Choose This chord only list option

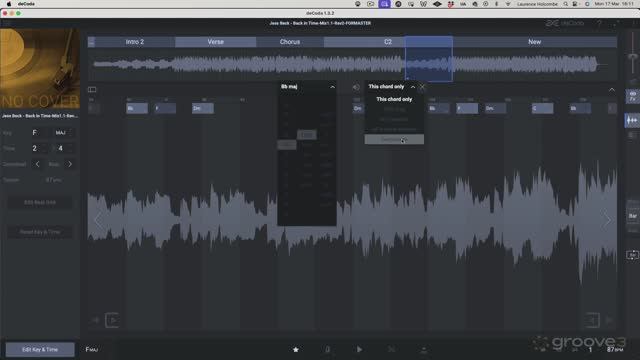click(394, 99)
